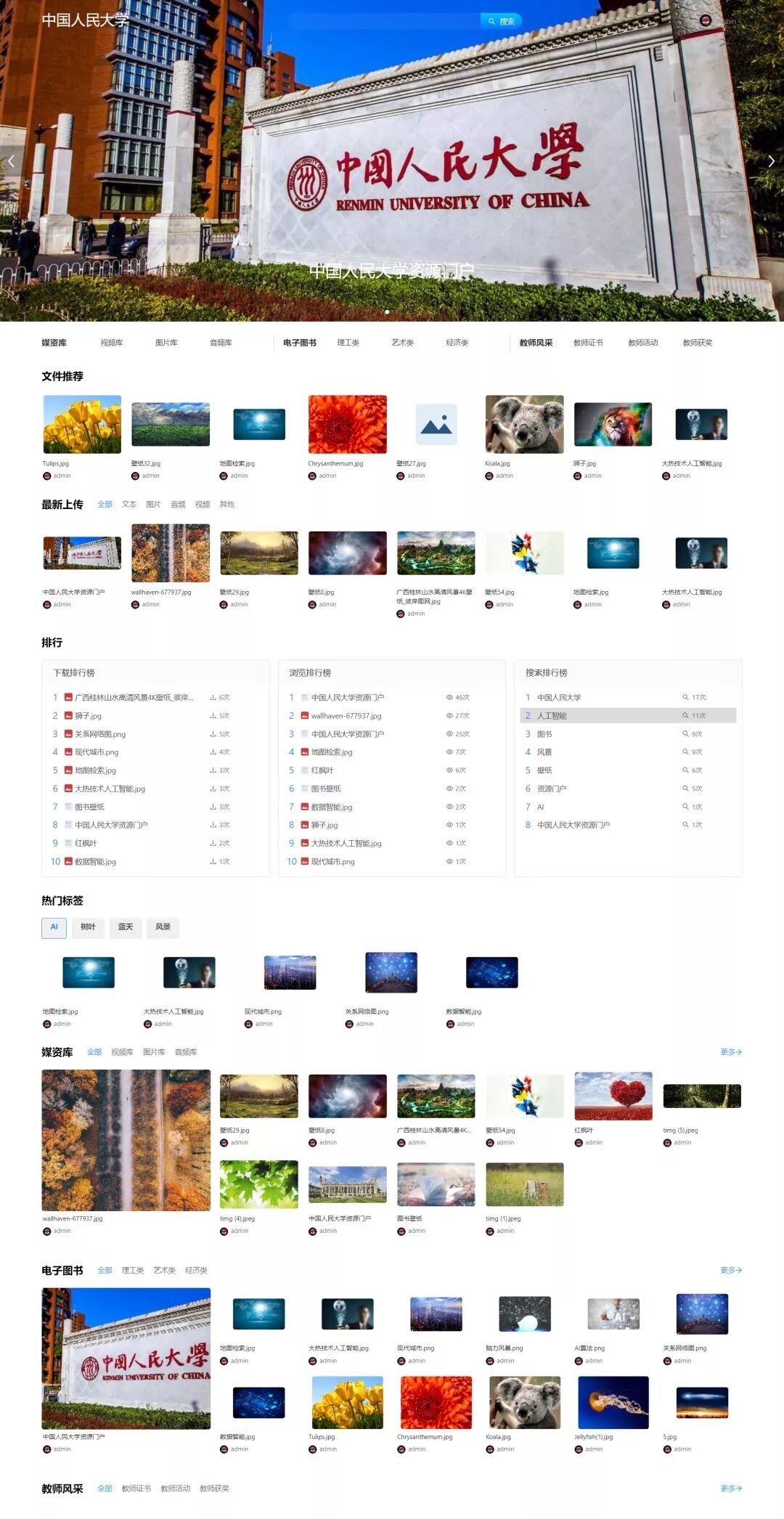Click document icon beside 图书壁纸 in 下载排行榜
Image resolution: width=784 pixels, height=1519 pixels.
68,807
